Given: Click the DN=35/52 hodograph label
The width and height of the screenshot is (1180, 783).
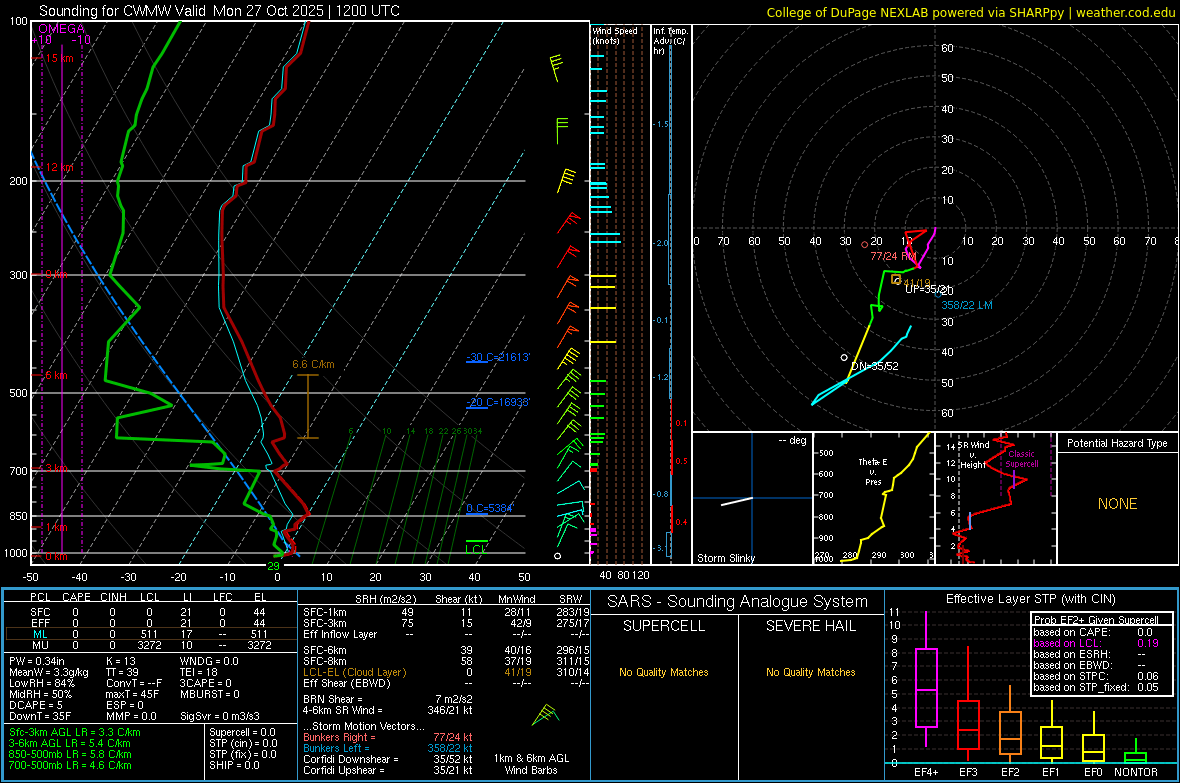Looking at the screenshot, I should 874,366.
